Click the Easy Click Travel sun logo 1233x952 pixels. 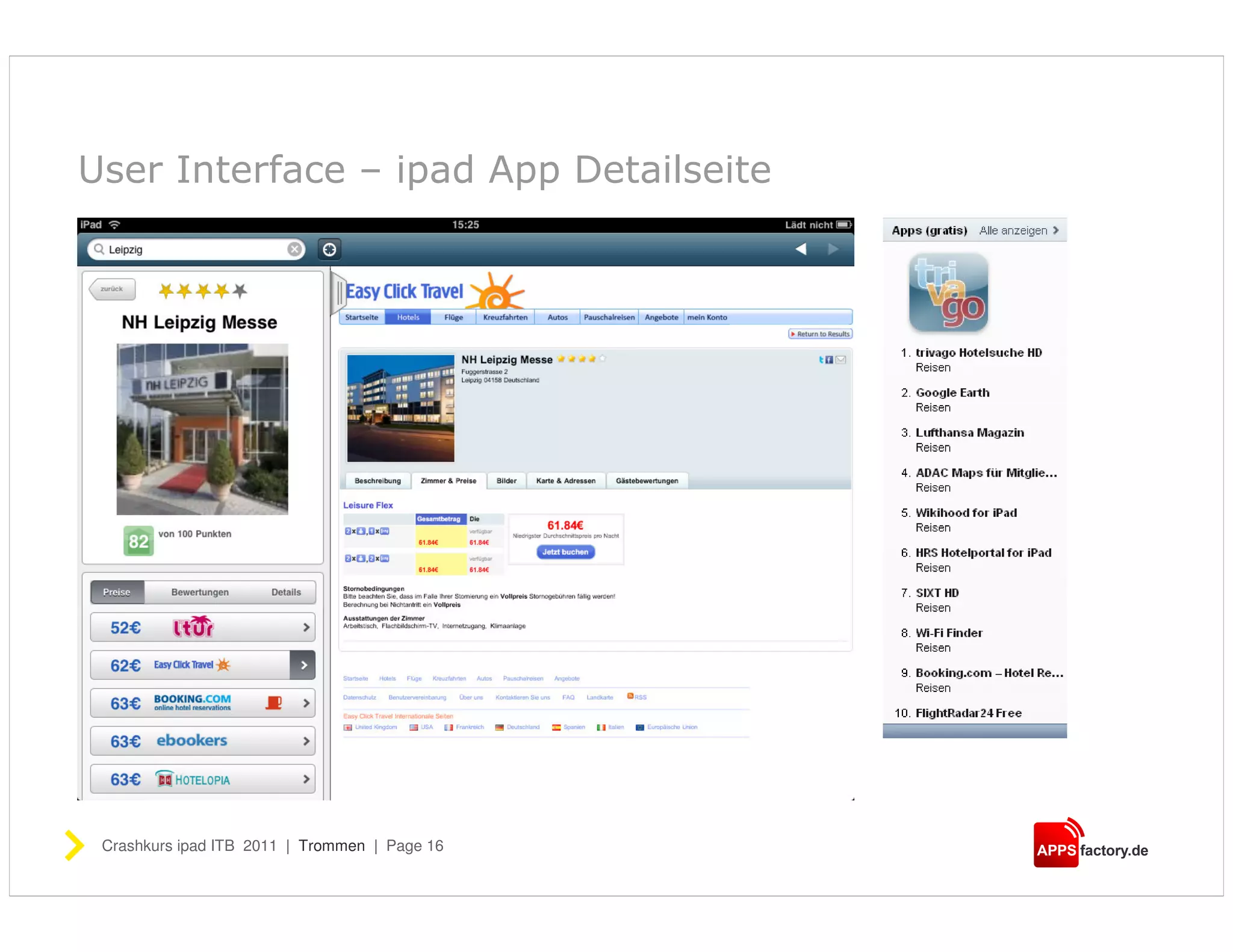496,291
